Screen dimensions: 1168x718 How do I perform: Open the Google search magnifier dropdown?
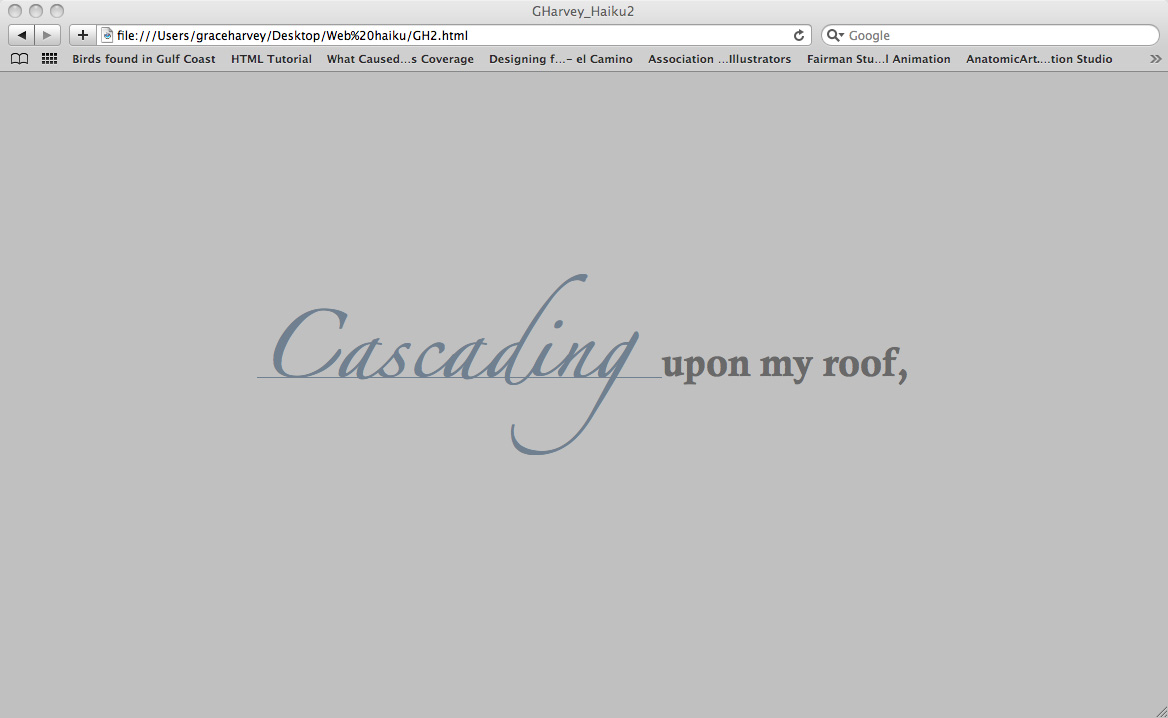tap(835, 35)
